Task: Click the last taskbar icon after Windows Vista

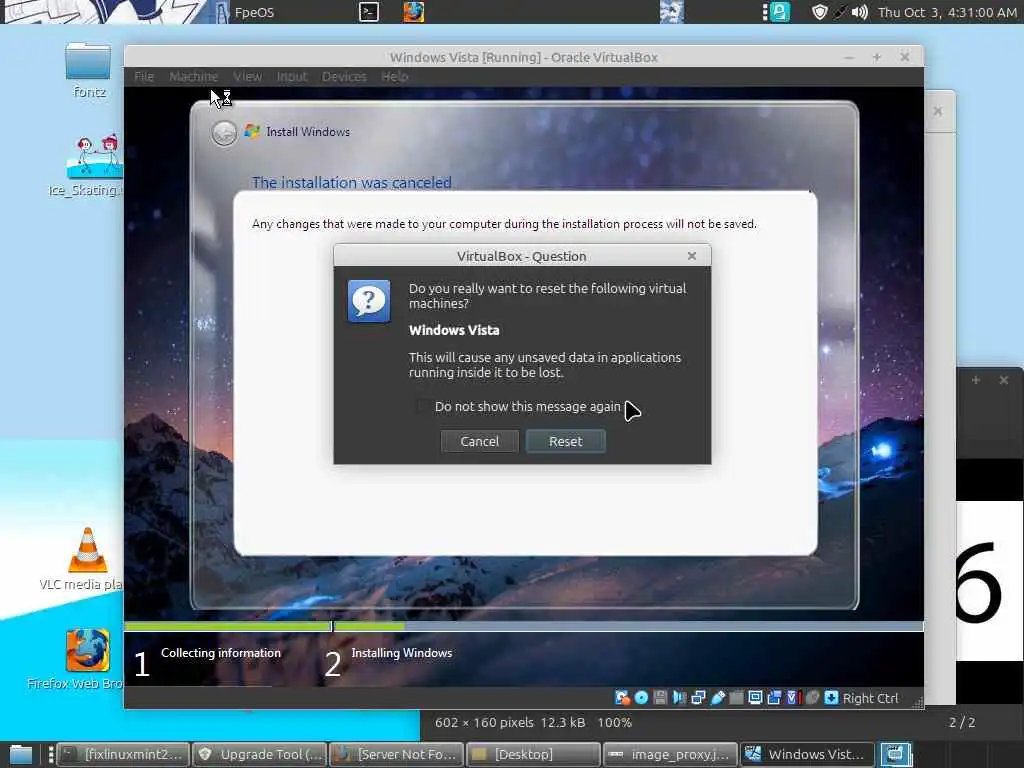Action: pyautogui.click(x=895, y=754)
